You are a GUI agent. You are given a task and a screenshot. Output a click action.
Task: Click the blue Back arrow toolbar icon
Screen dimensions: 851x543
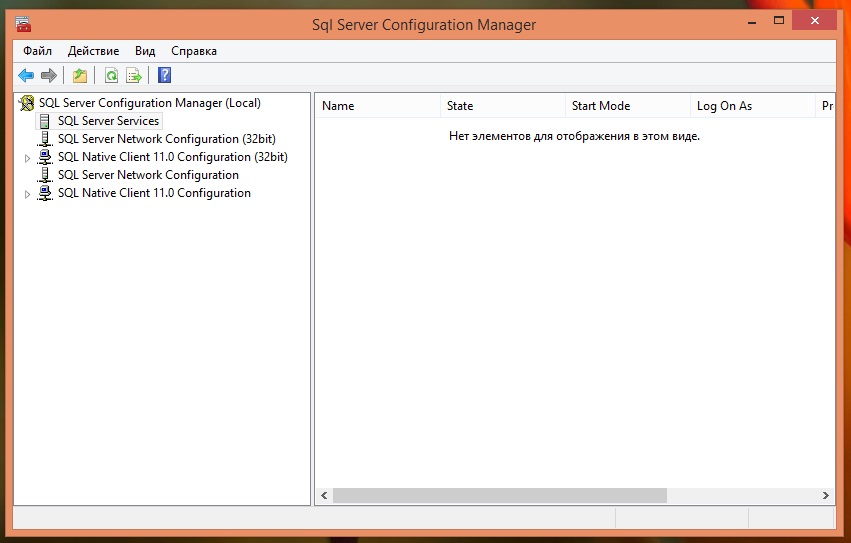click(x=26, y=75)
